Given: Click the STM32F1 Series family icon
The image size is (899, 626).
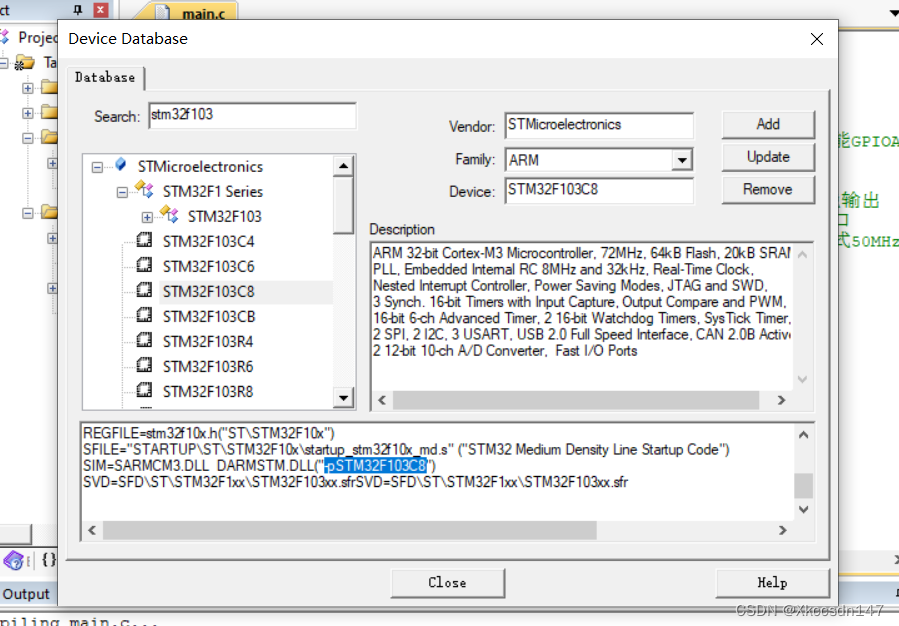Looking at the screenshot, I should coord(144,189).
